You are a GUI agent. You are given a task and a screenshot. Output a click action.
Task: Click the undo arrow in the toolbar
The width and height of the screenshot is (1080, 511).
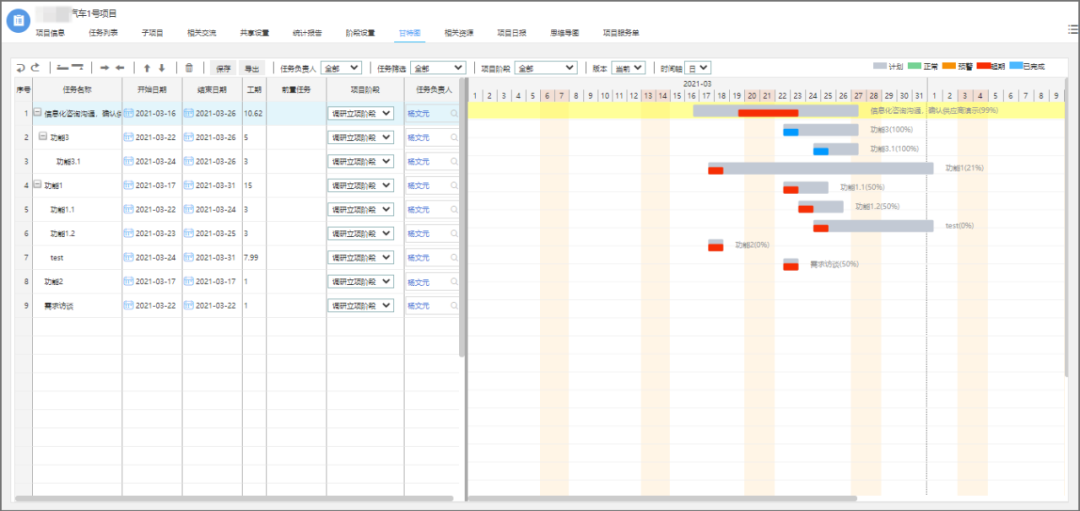21,67
